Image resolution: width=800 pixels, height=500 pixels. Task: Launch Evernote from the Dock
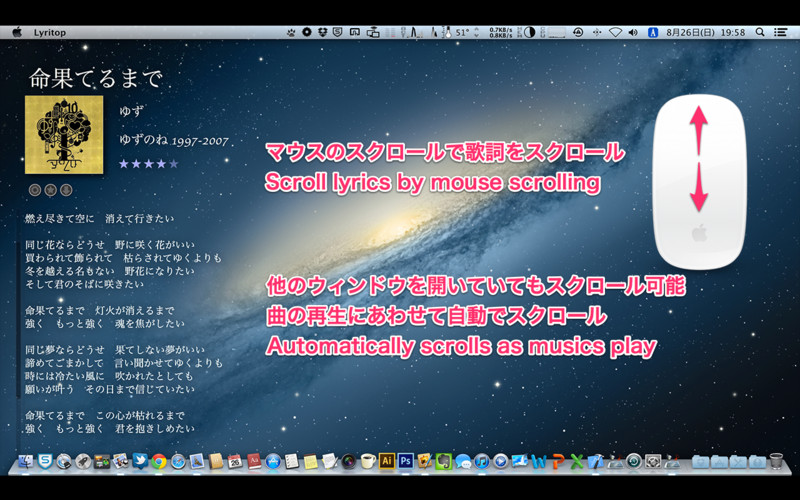[x=444, y=461]
